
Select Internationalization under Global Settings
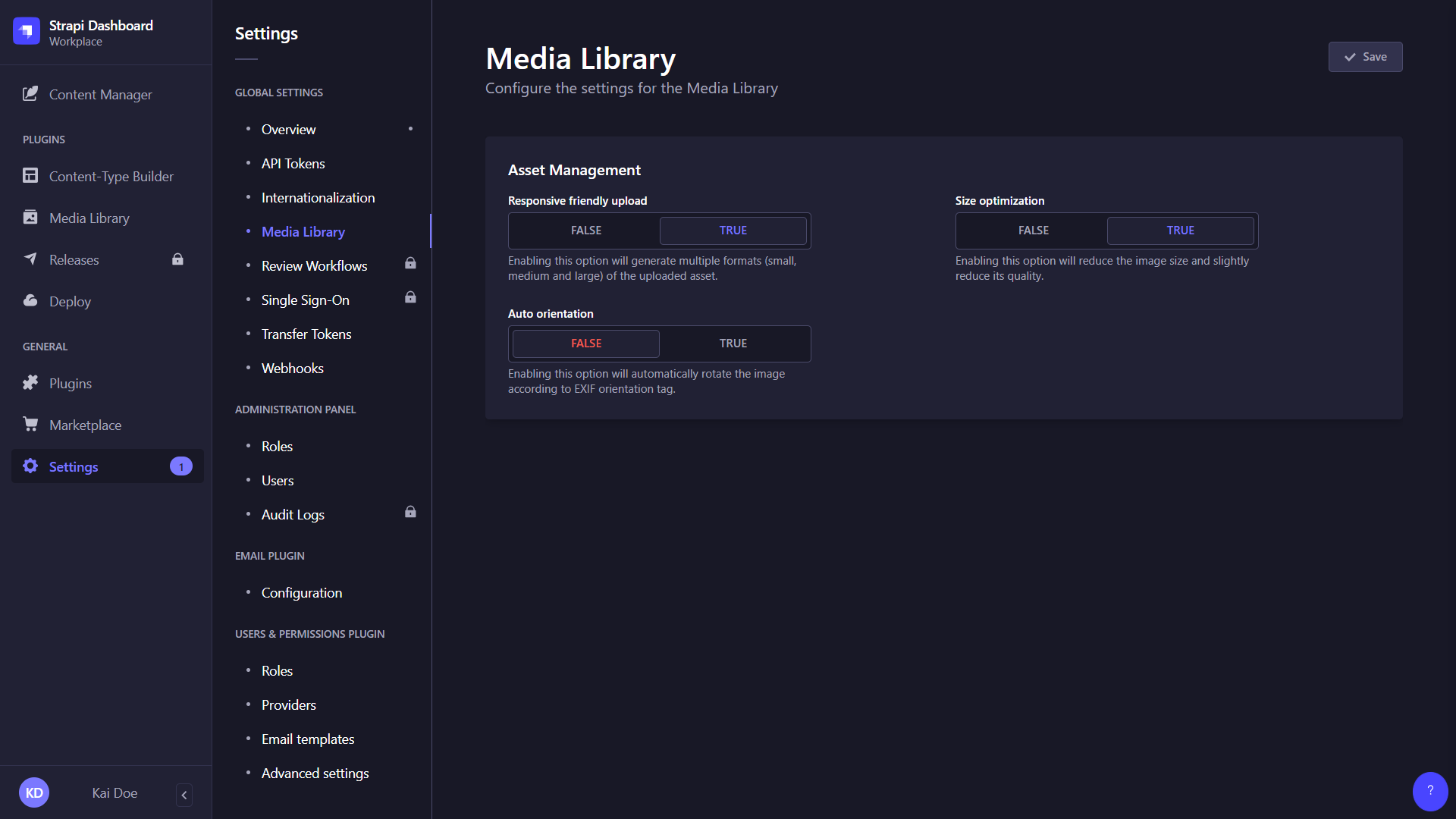click(x=318, y=197)
